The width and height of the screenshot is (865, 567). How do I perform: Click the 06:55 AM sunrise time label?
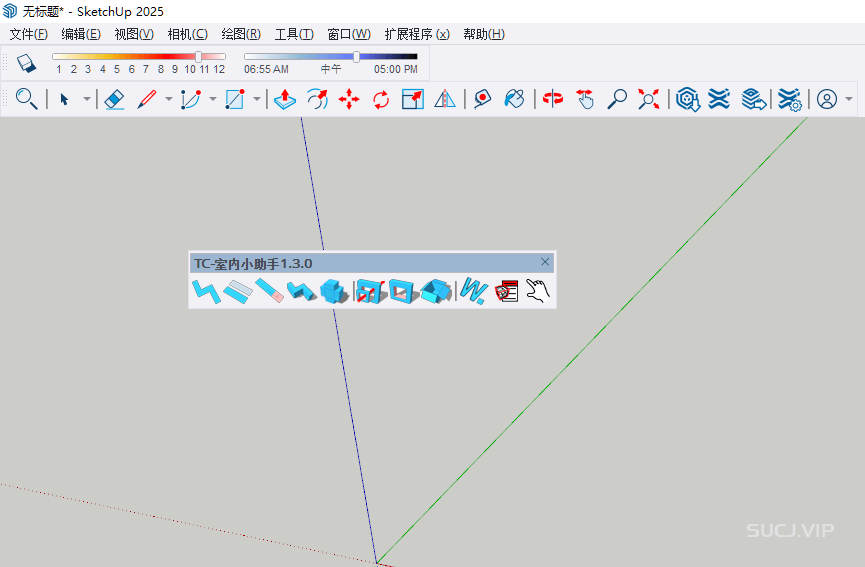point(266,69)
